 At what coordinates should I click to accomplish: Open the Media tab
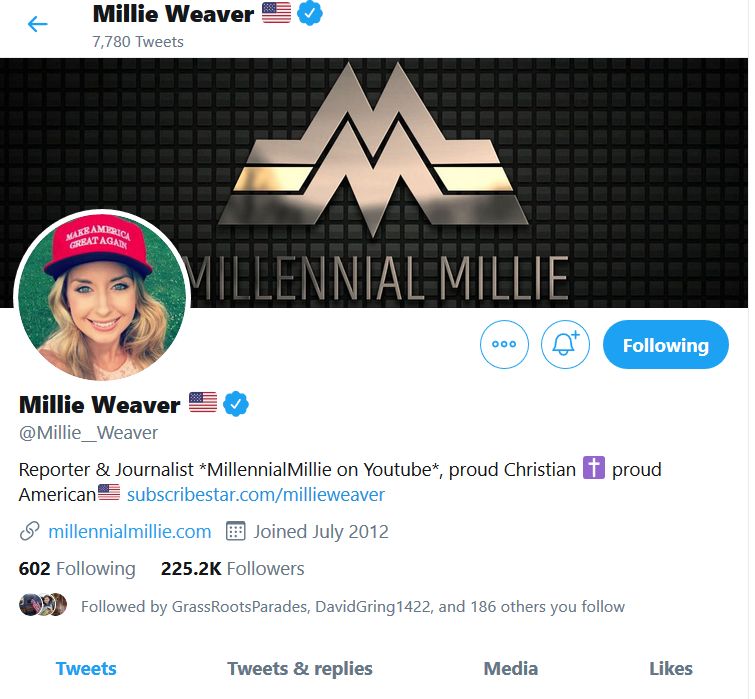510,669
